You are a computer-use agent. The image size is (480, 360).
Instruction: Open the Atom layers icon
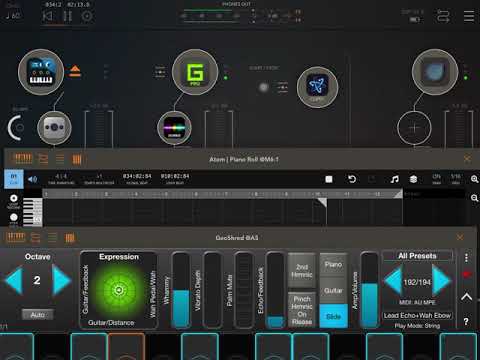(x=414, y=179)
